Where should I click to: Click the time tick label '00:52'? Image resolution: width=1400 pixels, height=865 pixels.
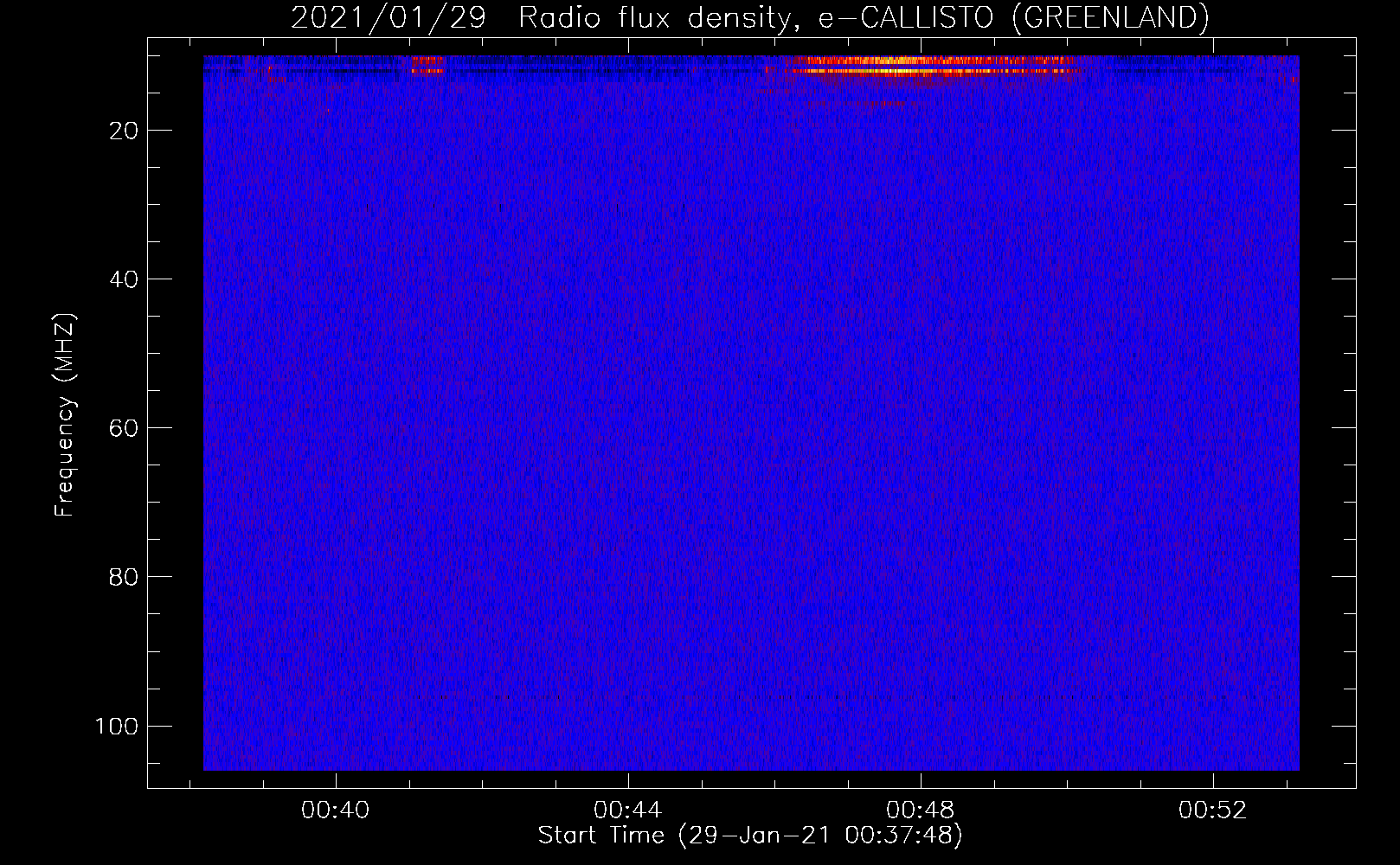tap(1212, 810)
